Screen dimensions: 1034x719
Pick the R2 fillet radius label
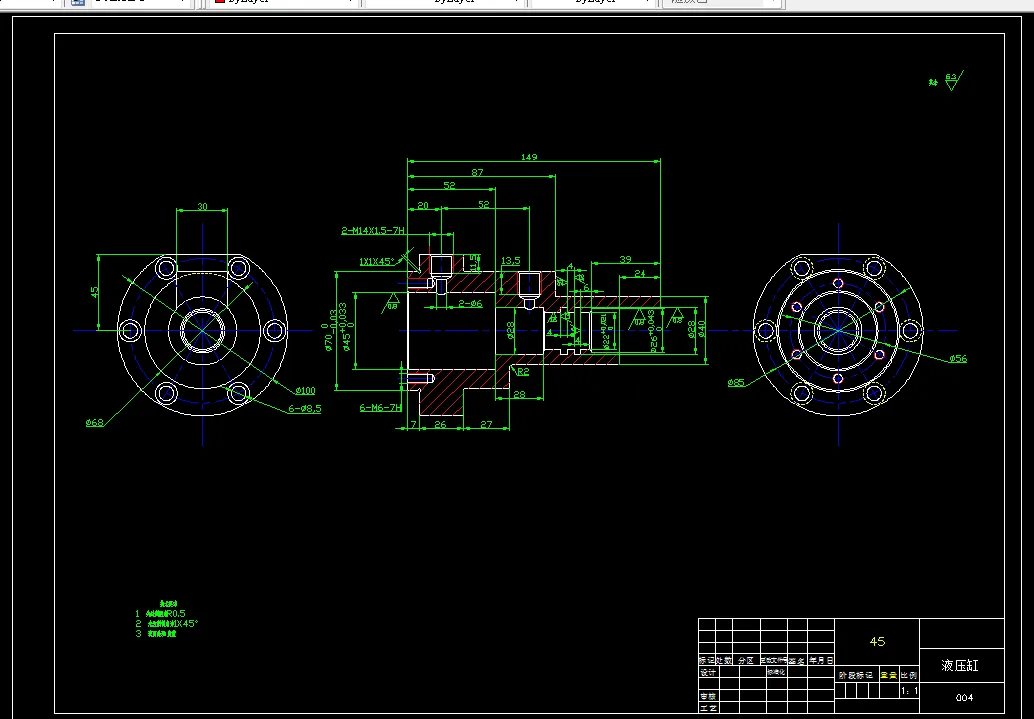click(x=523, y=371)
